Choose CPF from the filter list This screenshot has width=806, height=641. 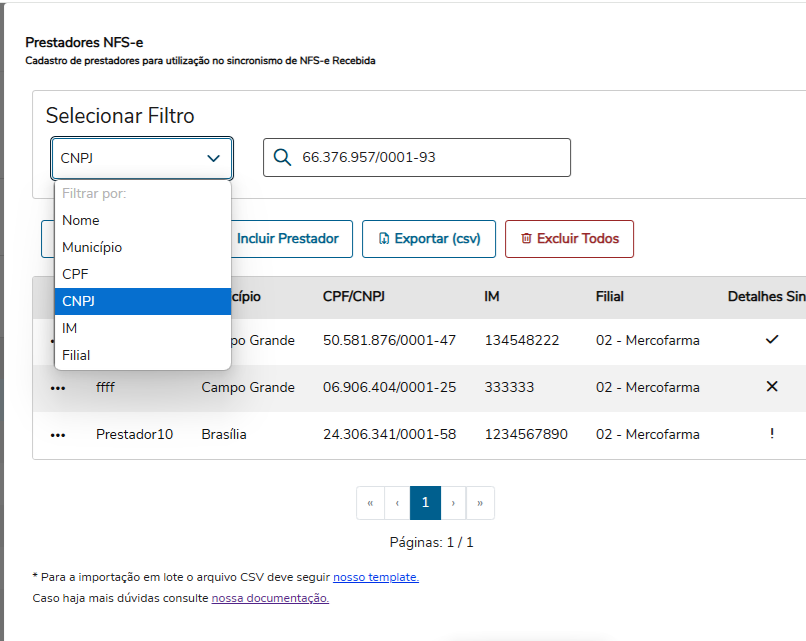(x=75, y=274)
